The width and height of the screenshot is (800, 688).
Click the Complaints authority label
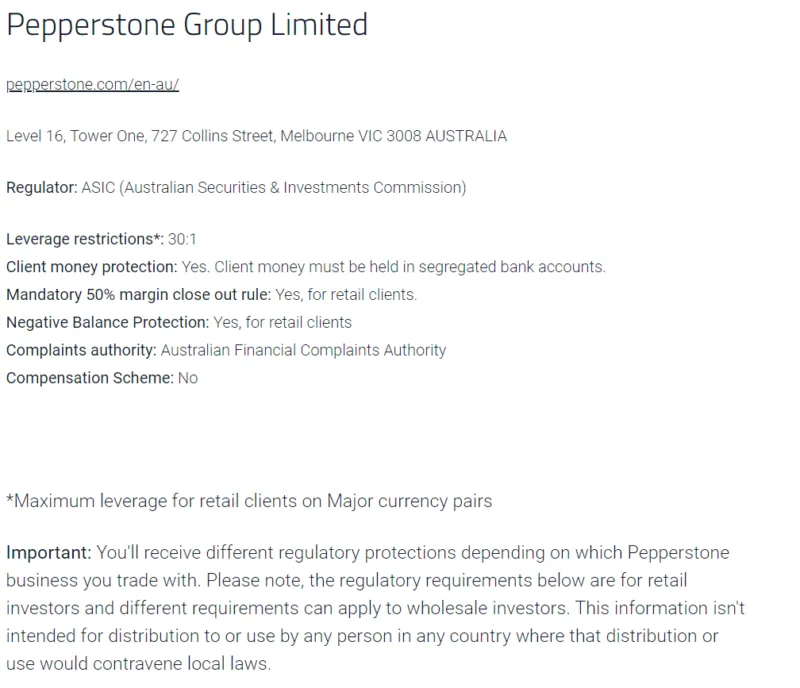81,350
